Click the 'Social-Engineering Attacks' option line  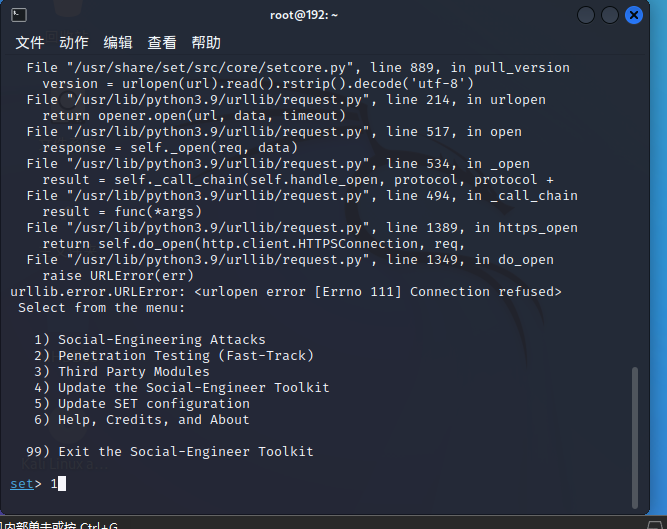(x=161, y=340)
